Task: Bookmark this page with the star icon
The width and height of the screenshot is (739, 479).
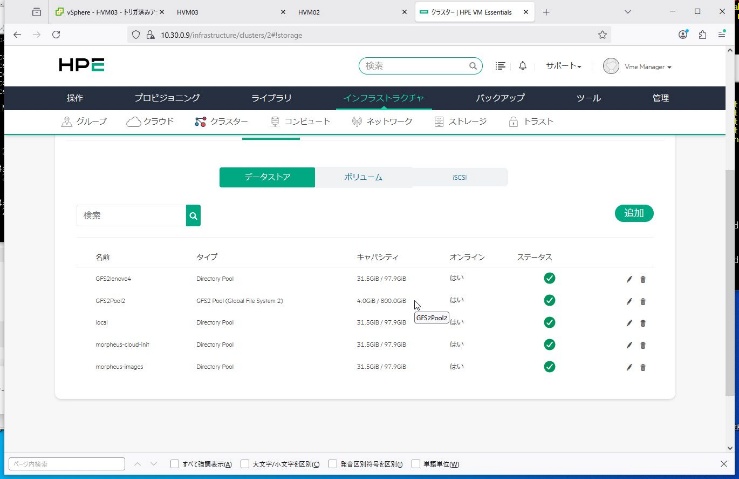Action: pos(603,34)
